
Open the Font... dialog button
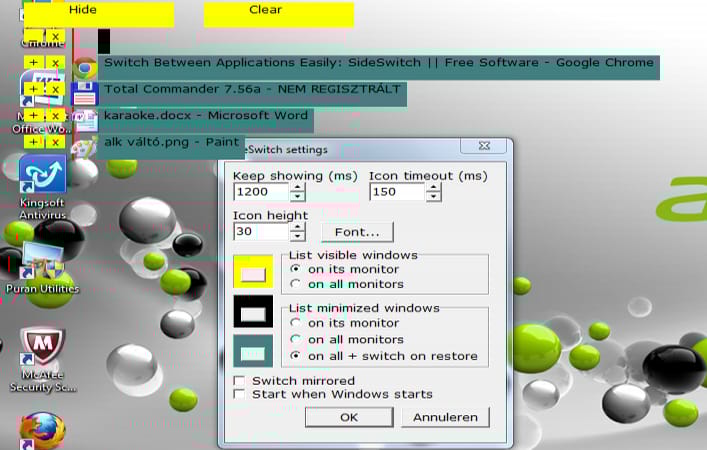coord(357,232)
